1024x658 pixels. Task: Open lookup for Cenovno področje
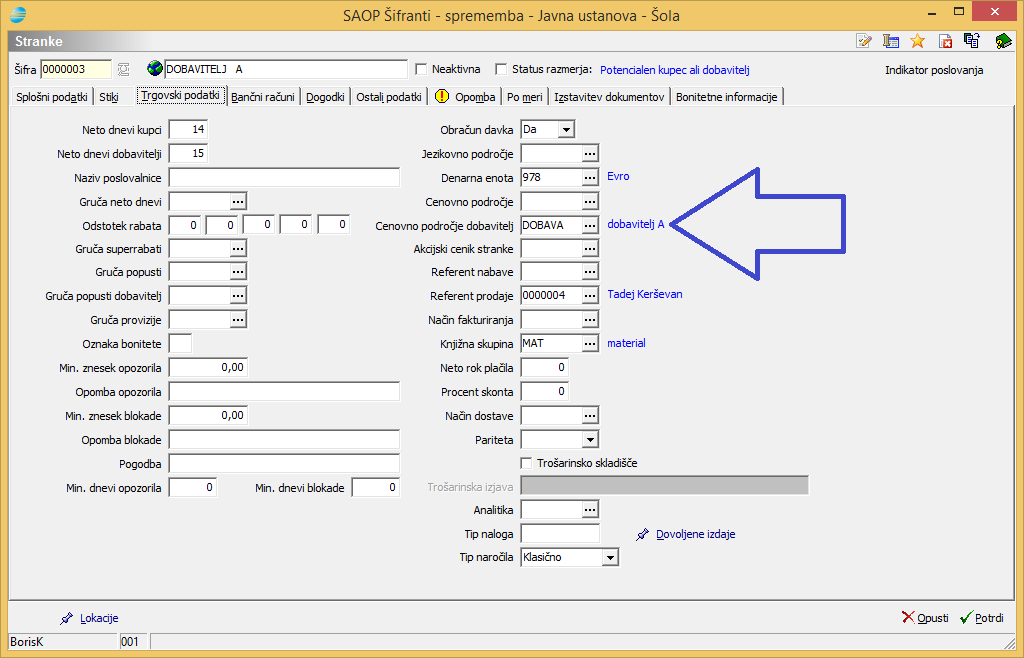pos(590,202)
